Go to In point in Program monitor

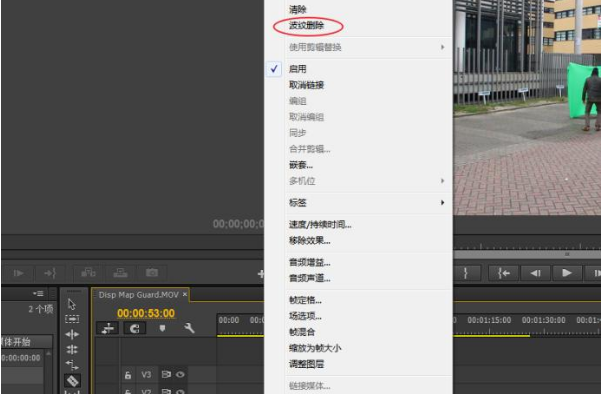[x=504, y=273]
